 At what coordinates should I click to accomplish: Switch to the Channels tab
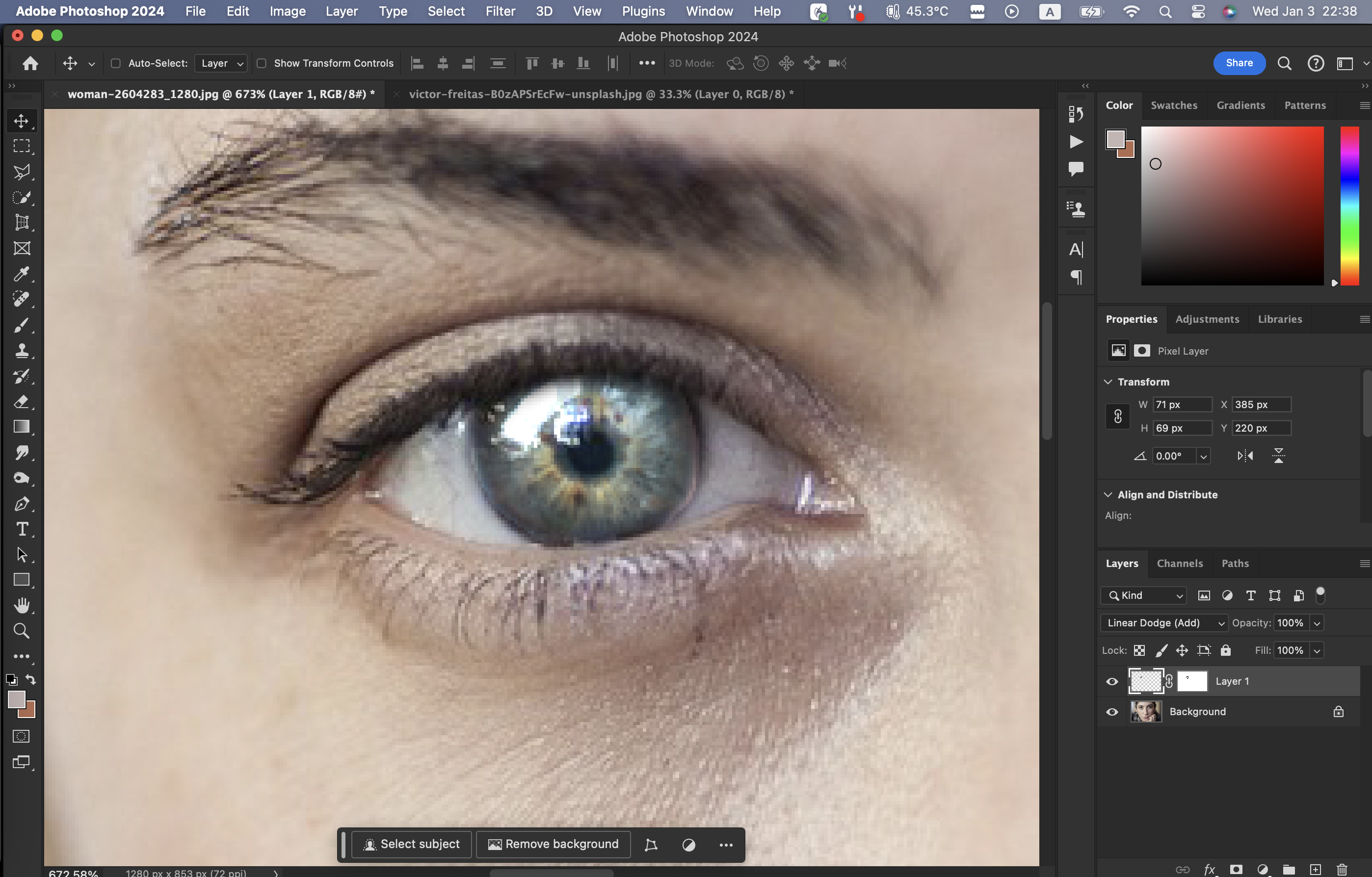coord(1180,563)
